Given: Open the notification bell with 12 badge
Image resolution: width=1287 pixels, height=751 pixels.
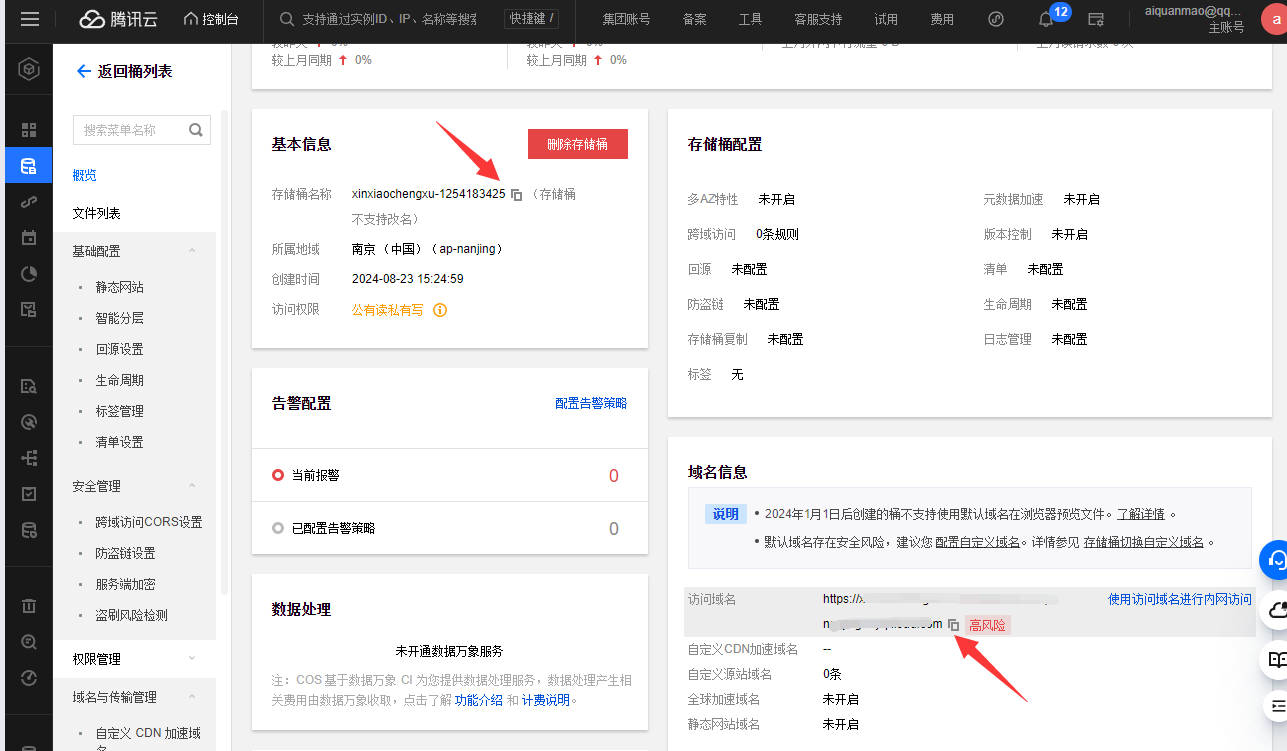Looking at the screenshot, I should pyautogui.click(x=1046, y=20).
